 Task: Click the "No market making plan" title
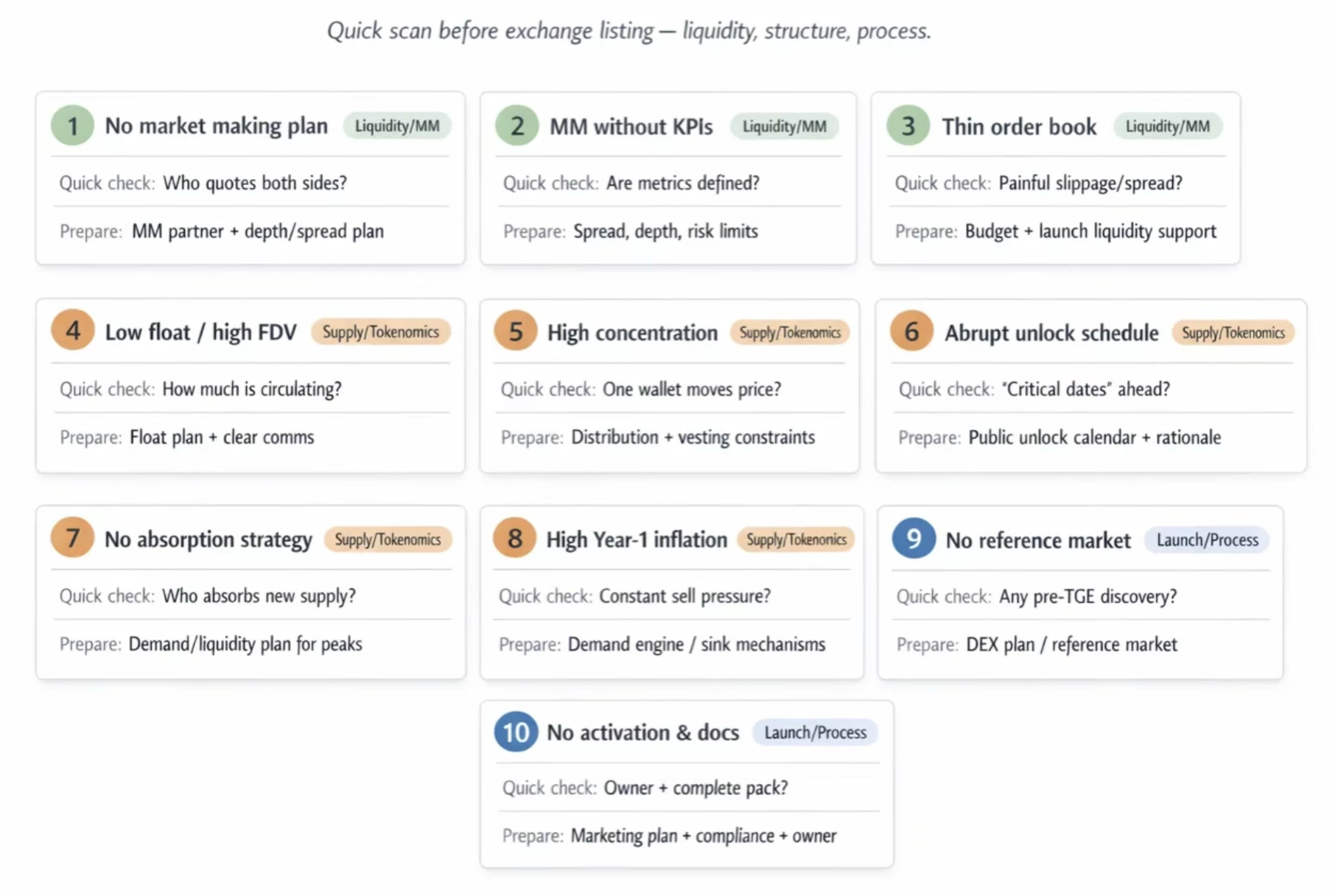216,126
